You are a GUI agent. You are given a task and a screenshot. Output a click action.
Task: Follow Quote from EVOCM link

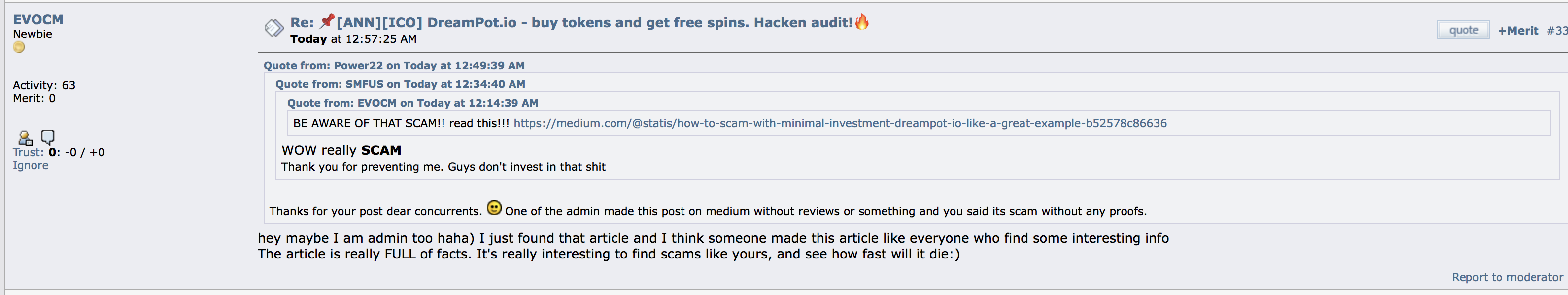[412, 103]
